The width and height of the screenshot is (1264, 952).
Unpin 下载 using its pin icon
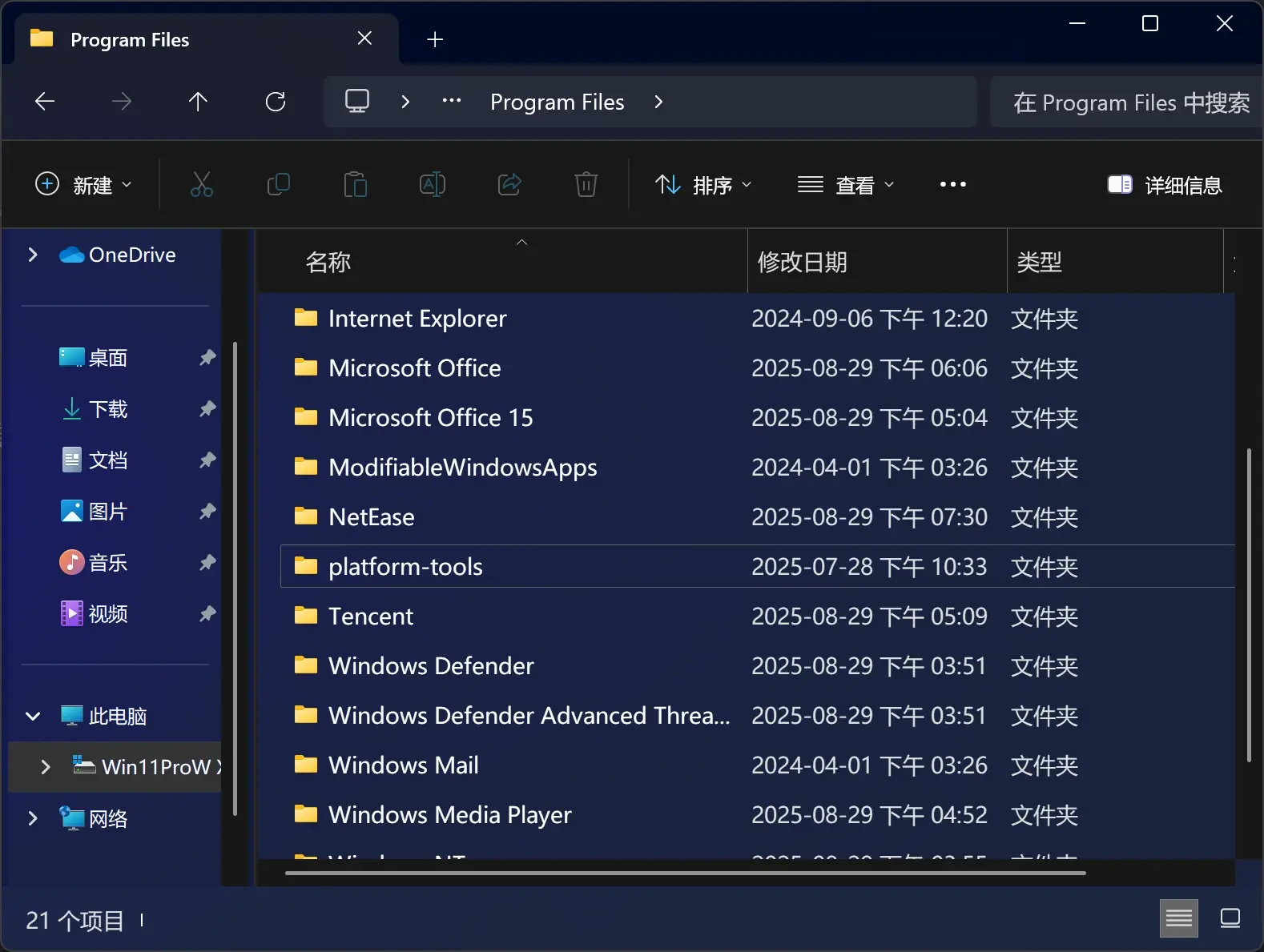point(207,408)
